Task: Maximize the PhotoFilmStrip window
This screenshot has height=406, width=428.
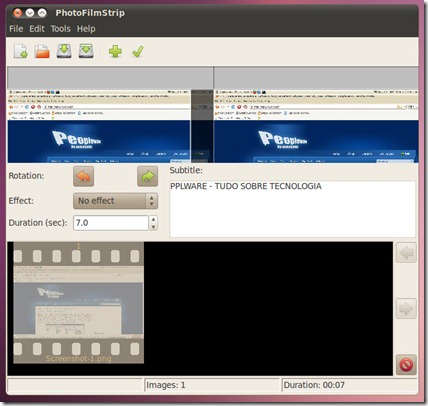Action: tap(42, 13)
